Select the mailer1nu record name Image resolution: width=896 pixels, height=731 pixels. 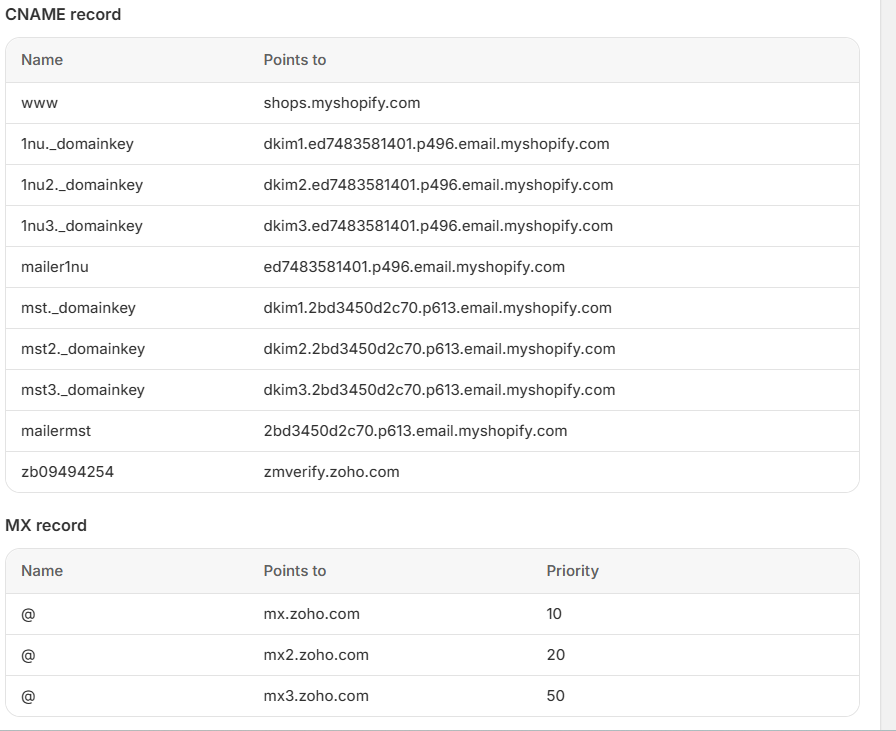(x=55, y=267)
